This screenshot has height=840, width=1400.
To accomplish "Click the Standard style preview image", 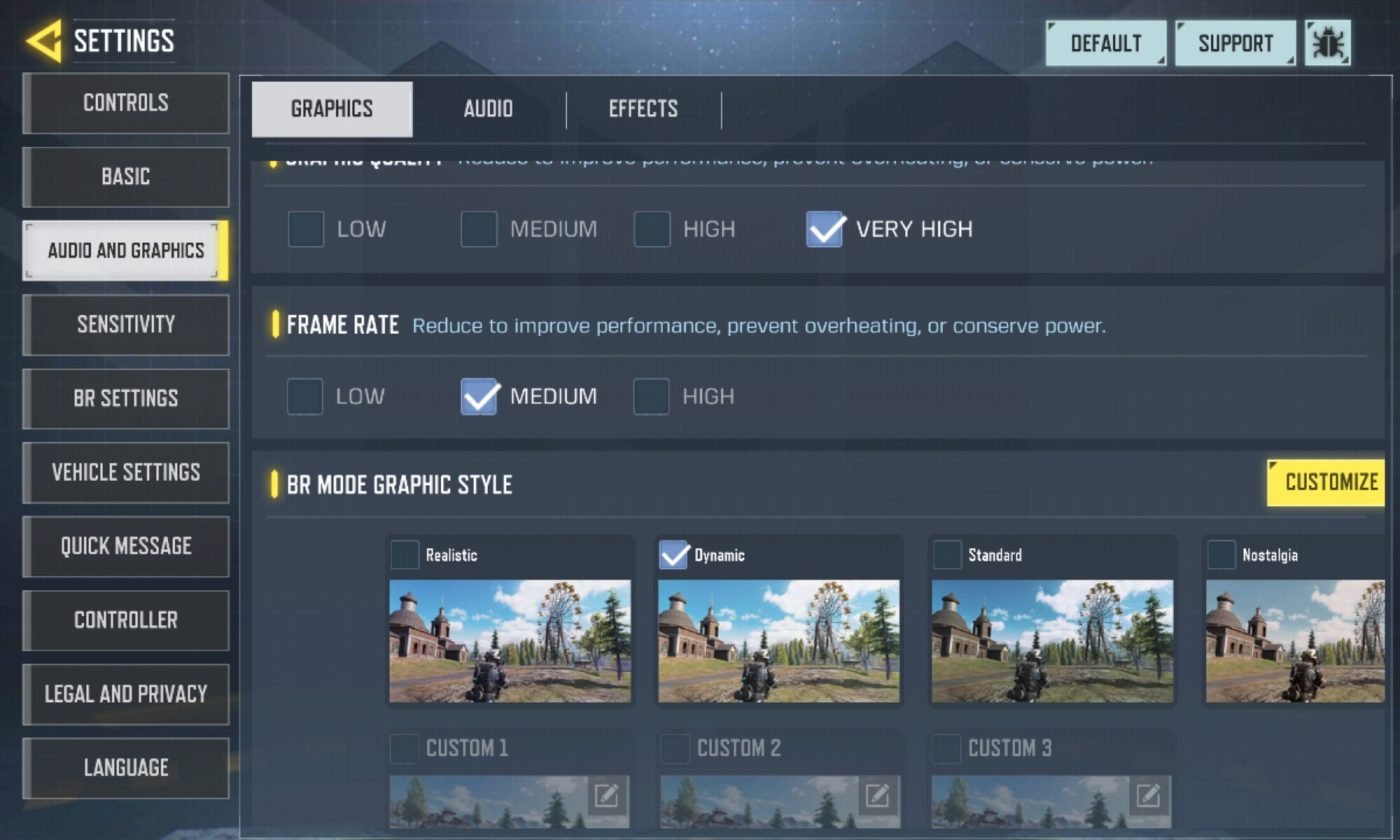I will pyautogui.click(x=1053, y=641).
